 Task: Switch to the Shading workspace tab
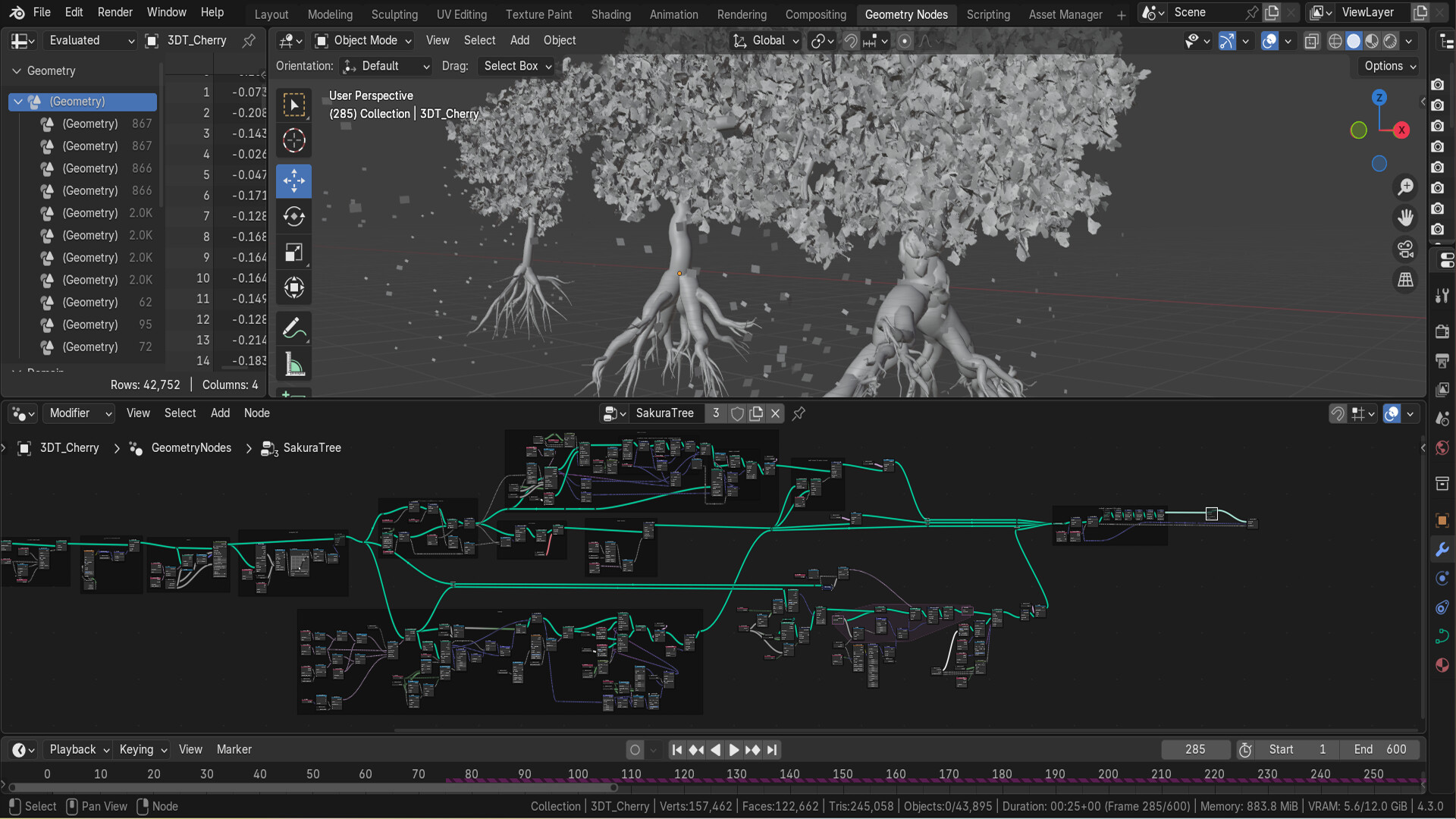(611, 14)
